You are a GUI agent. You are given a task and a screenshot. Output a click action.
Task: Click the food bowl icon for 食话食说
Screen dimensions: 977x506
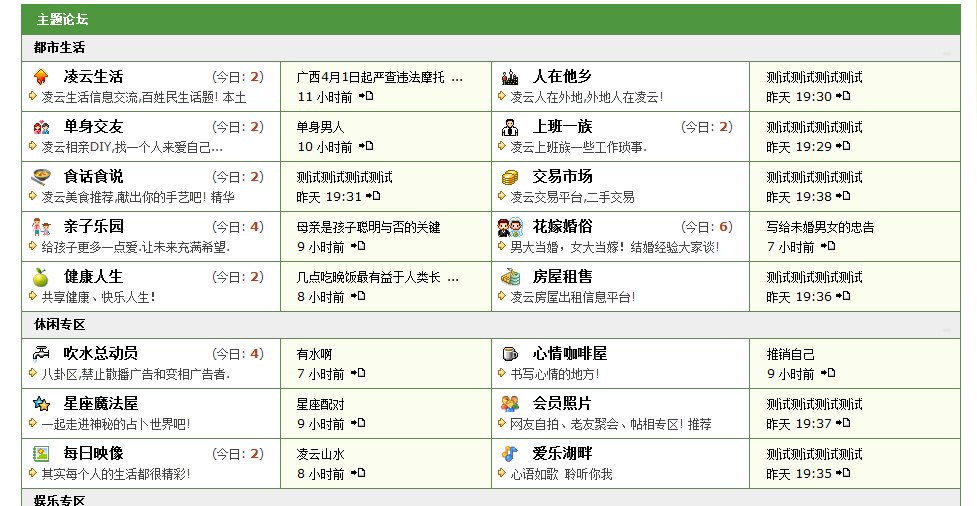(x=41, y=177)
